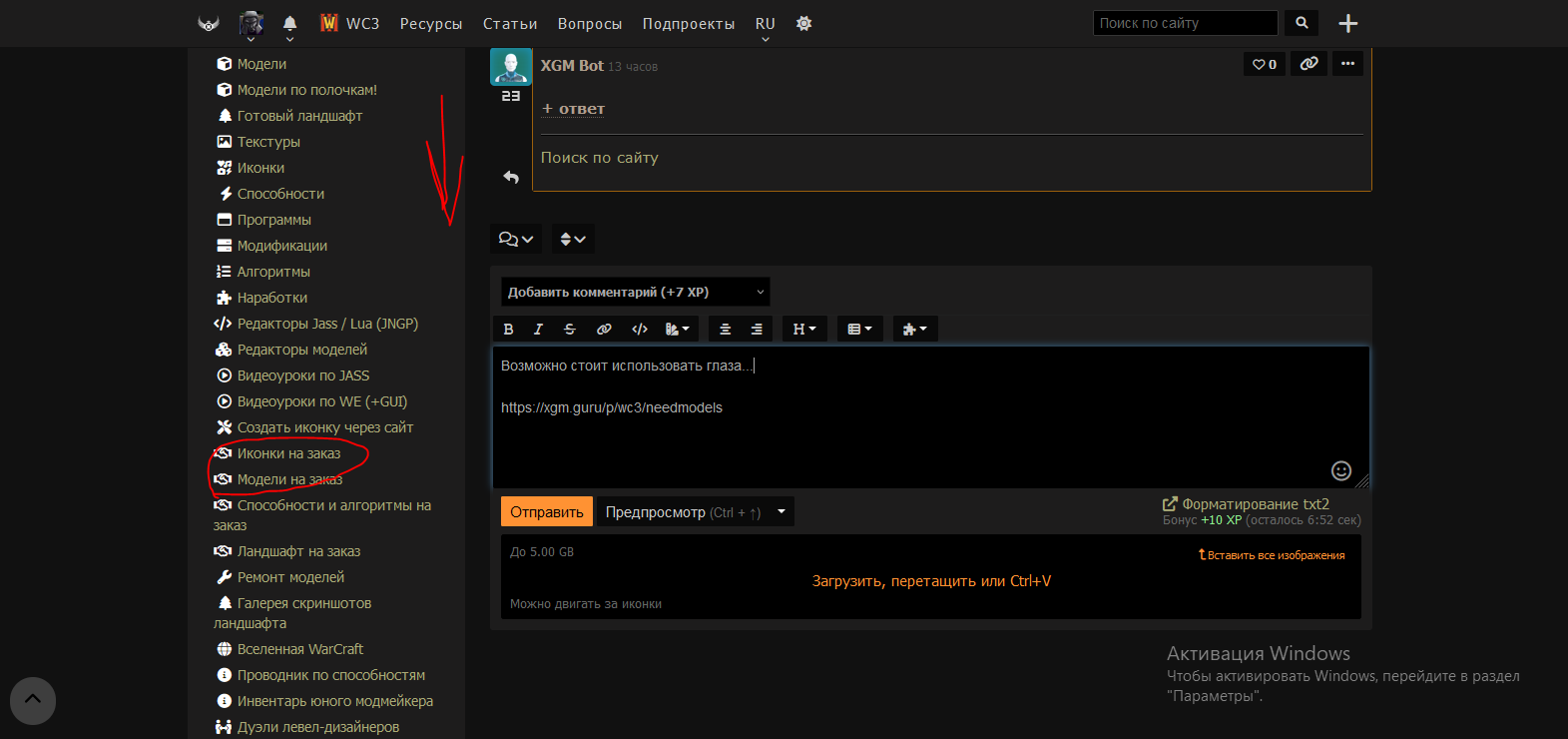Open the WC3 project menu
This screenshot has height=739, width=1568.
click(x=349, y=23)
